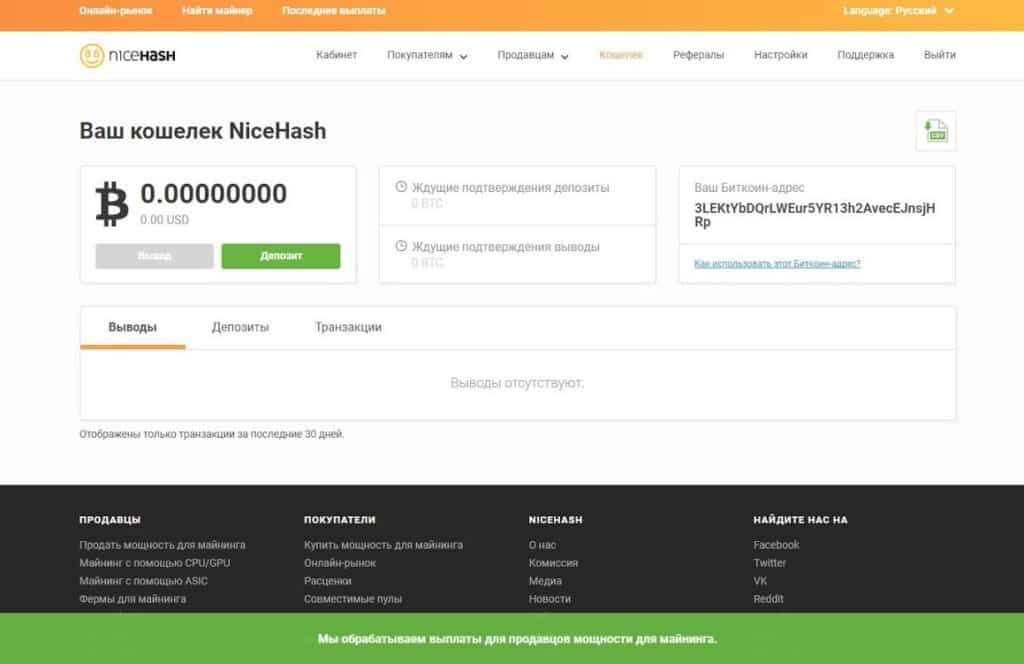Open Онлайн-рынок in the top bar
Image resolution: width=1024 pixels, height=664 pixels.
[116, 10]
